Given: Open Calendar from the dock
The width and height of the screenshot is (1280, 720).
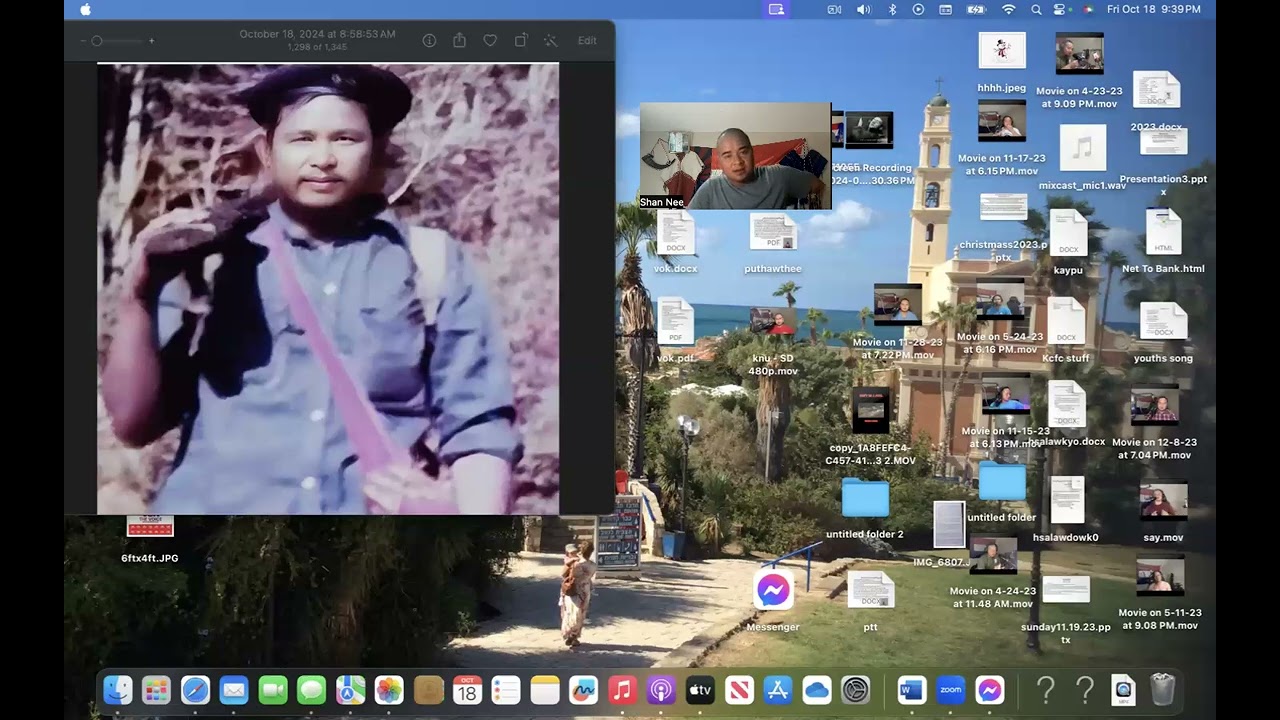Looking at the screenshot, I should pyautogui.click(x=467, y=690).
